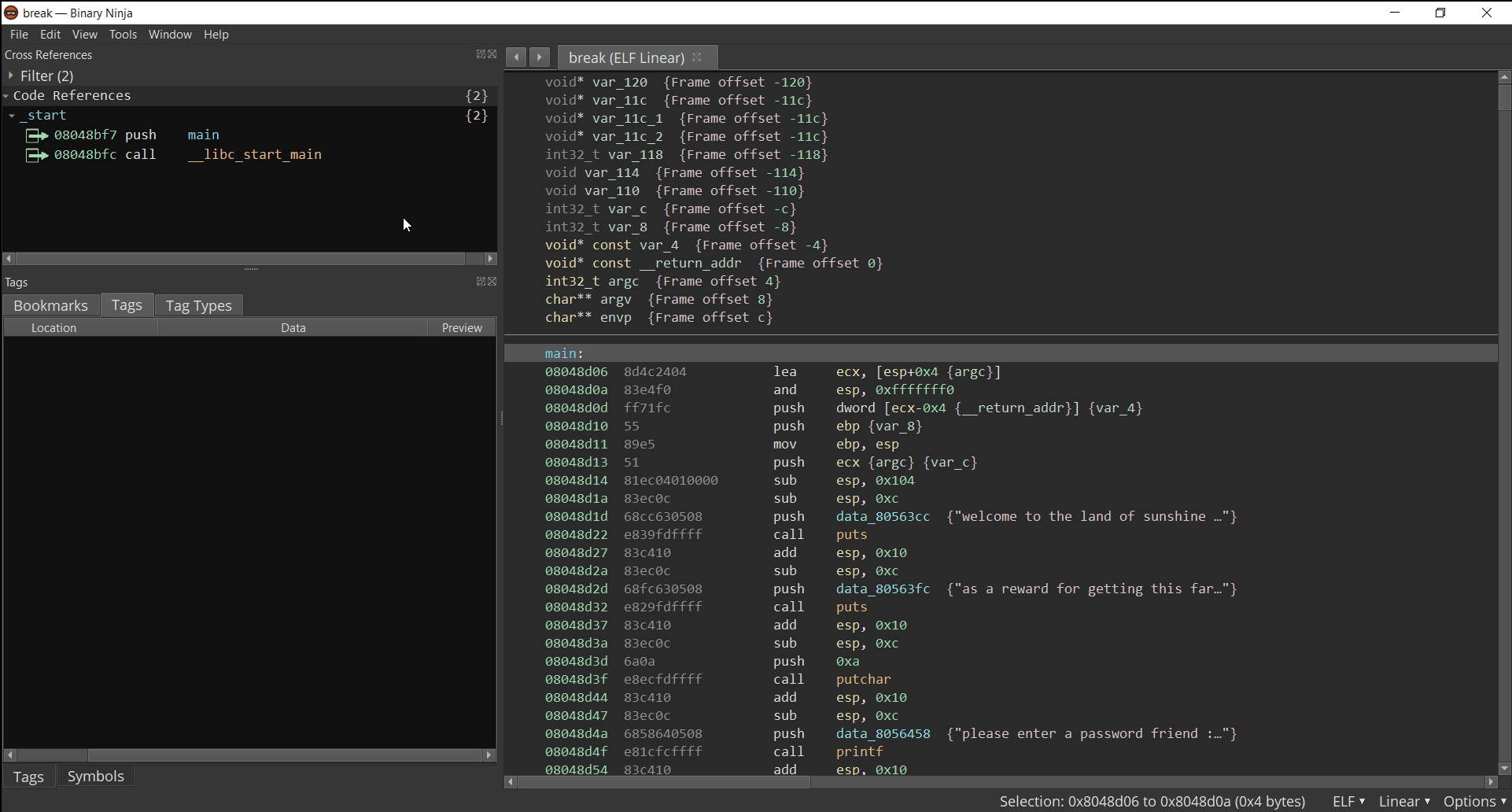This screenshot has width=1512, height=812.
Task: Collapse the Code References group
Action: click(x=6, y=96)
